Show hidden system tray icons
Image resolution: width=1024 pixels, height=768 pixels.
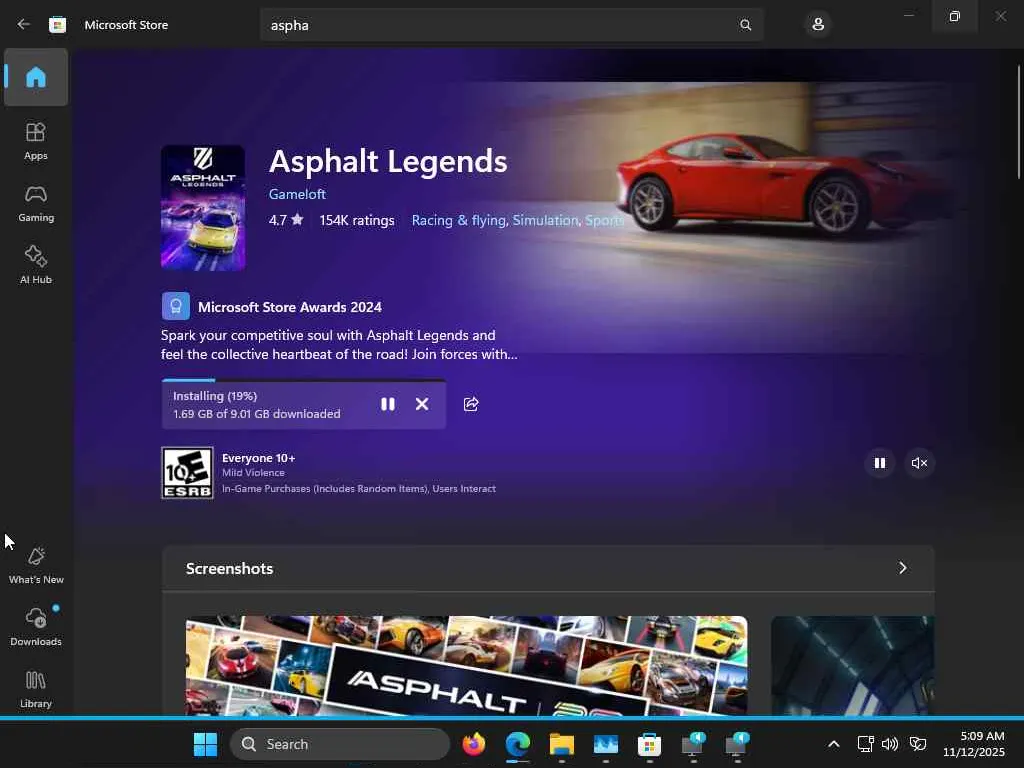(834, 744)
